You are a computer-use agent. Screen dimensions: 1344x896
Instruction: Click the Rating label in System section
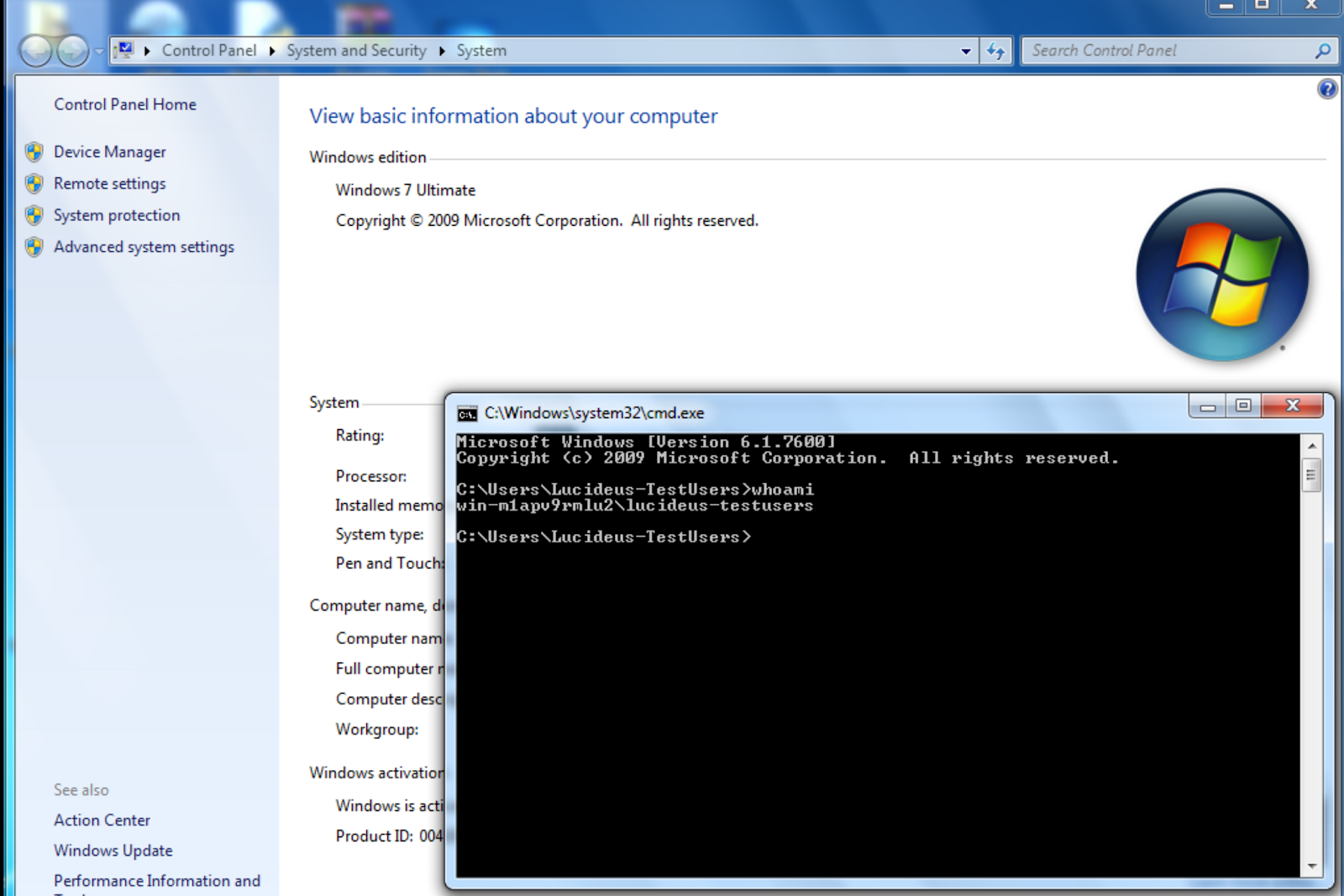click(360, 436)
